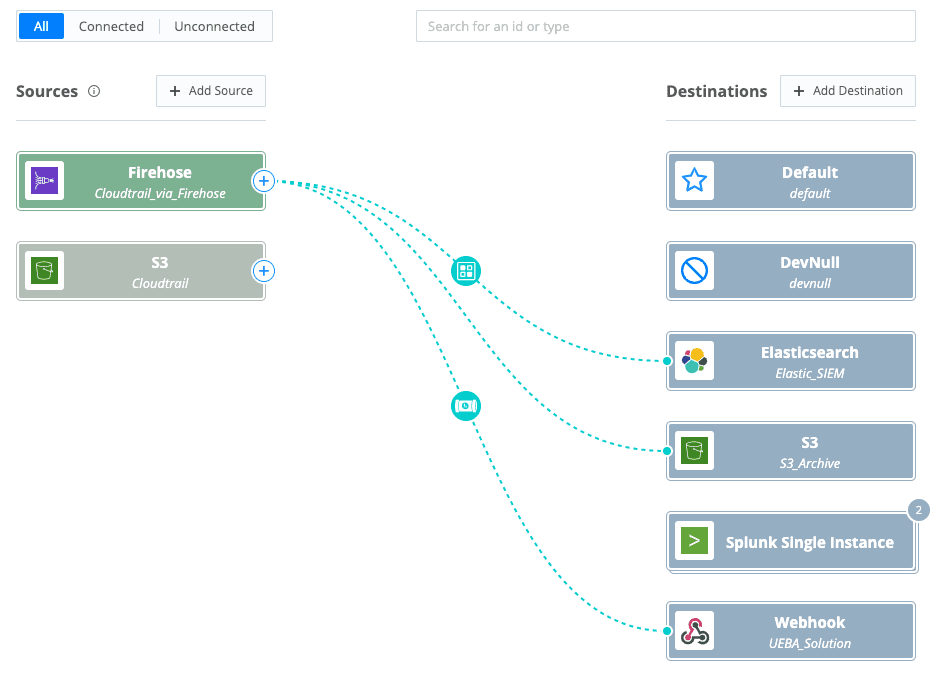
Task: Show the Sources info tooltip icon
Action: pyautogui.click(x=94, y=91)
